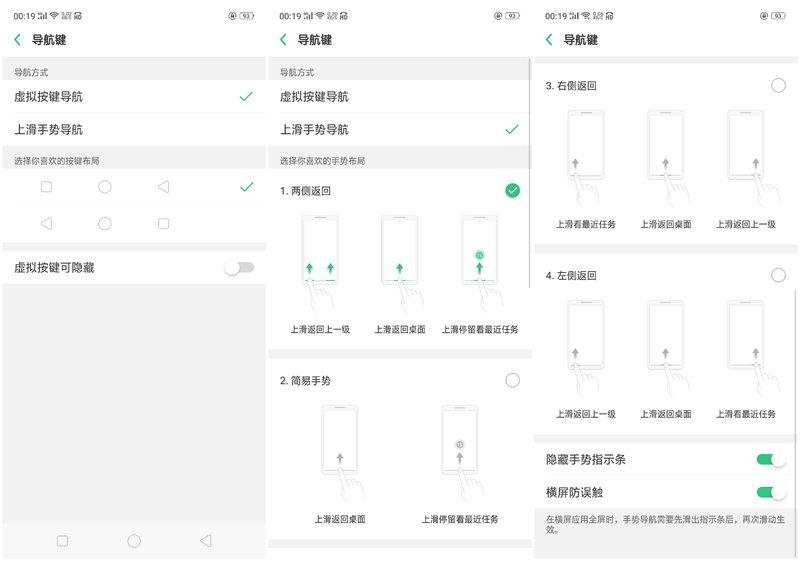
Task: Select 虚拟按键导航 in the left screen
Action: click(134, 96)
